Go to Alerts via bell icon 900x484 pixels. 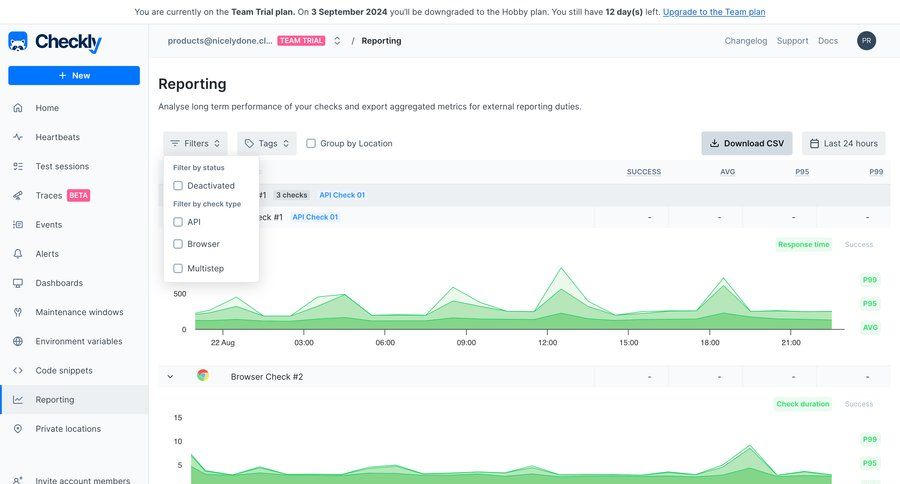18,254
